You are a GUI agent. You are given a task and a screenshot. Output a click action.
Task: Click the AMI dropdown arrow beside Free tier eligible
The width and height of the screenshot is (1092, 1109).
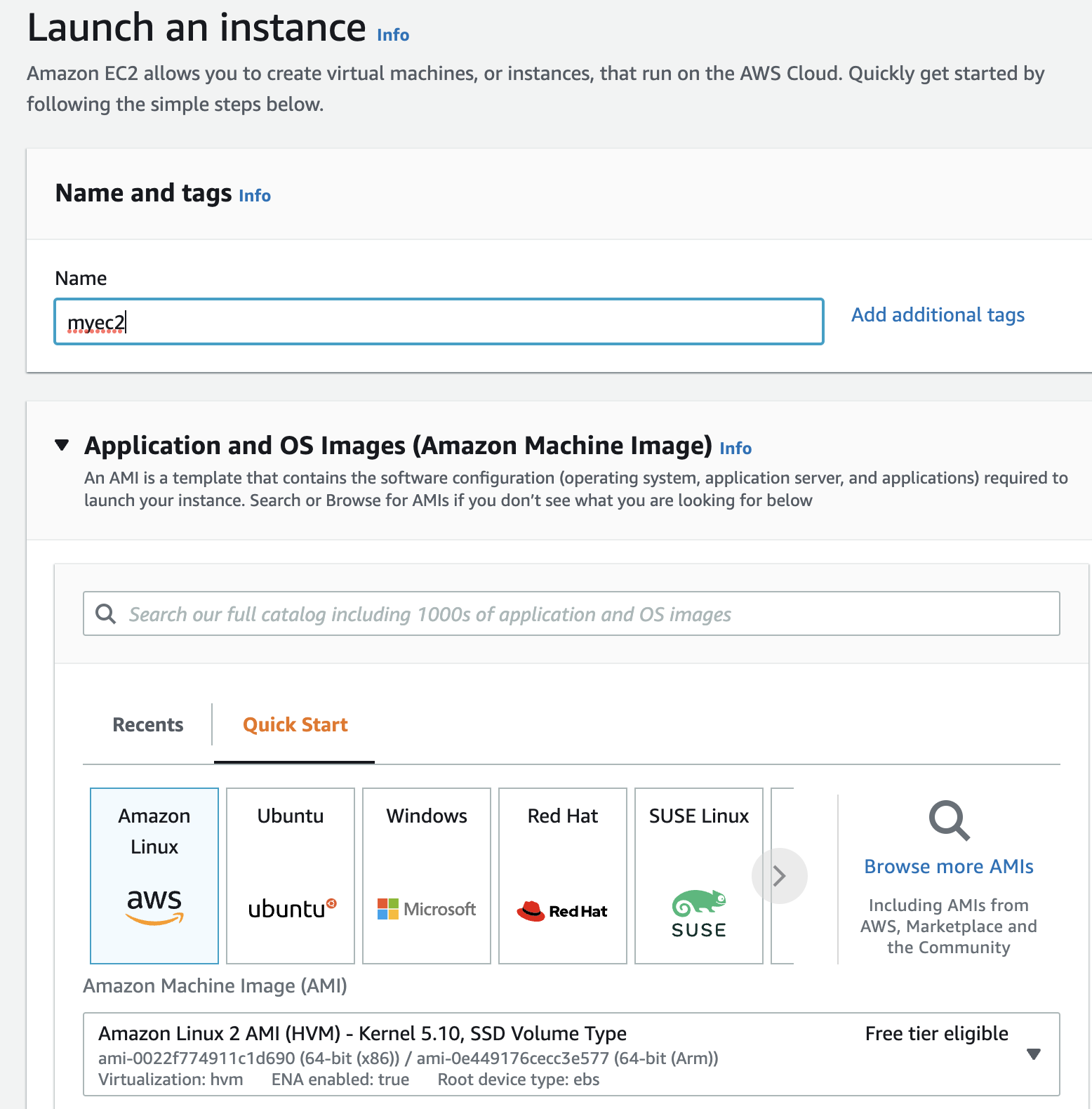(x=1033, y=1054)
